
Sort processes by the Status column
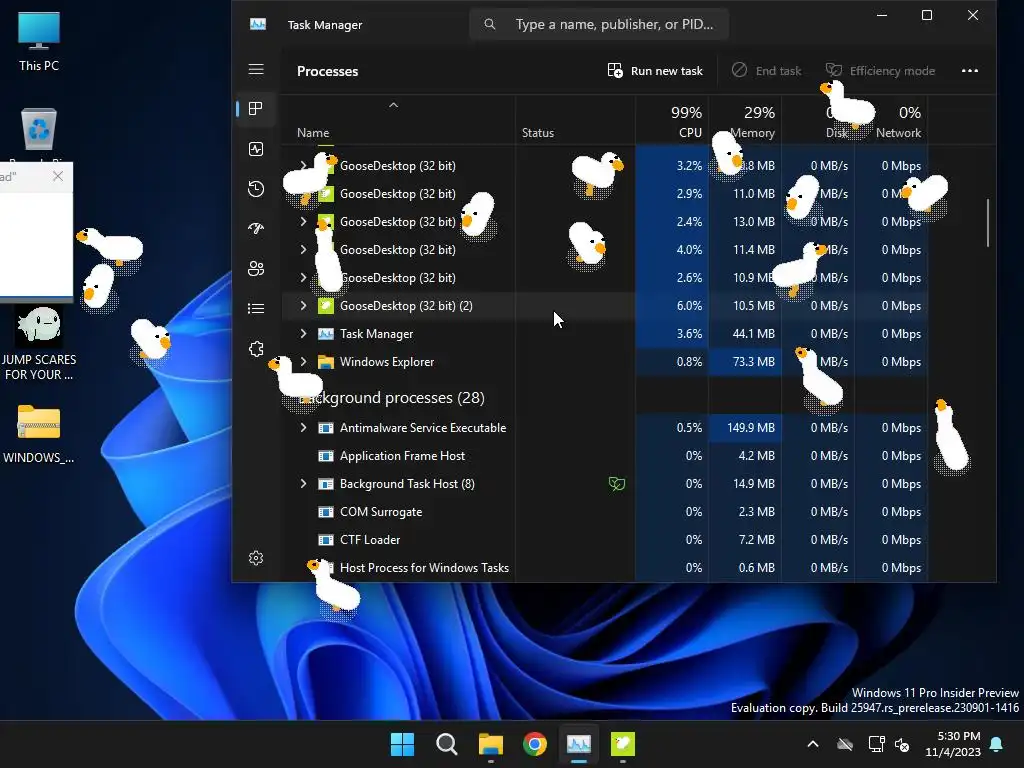pyautogui.click(x=575, y=121)
